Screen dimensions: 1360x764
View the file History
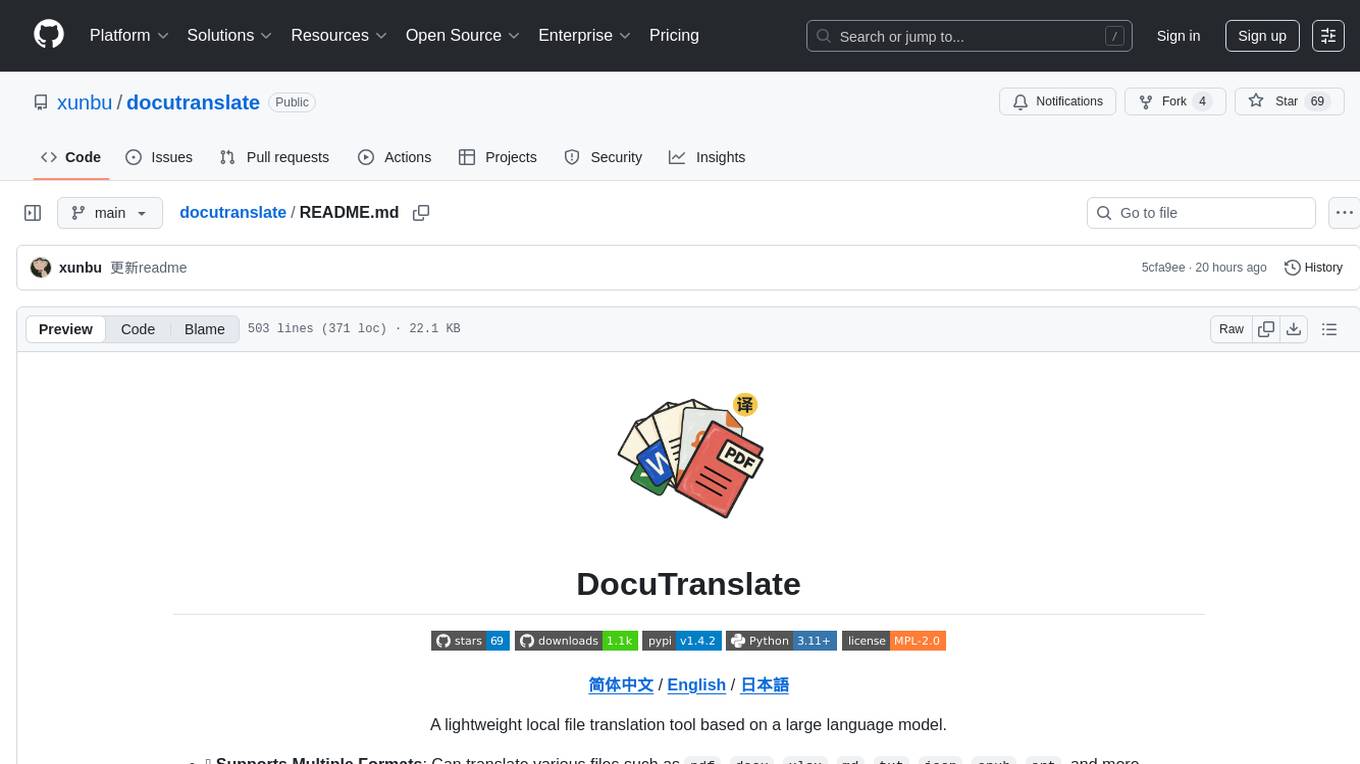click(1313, 267)
